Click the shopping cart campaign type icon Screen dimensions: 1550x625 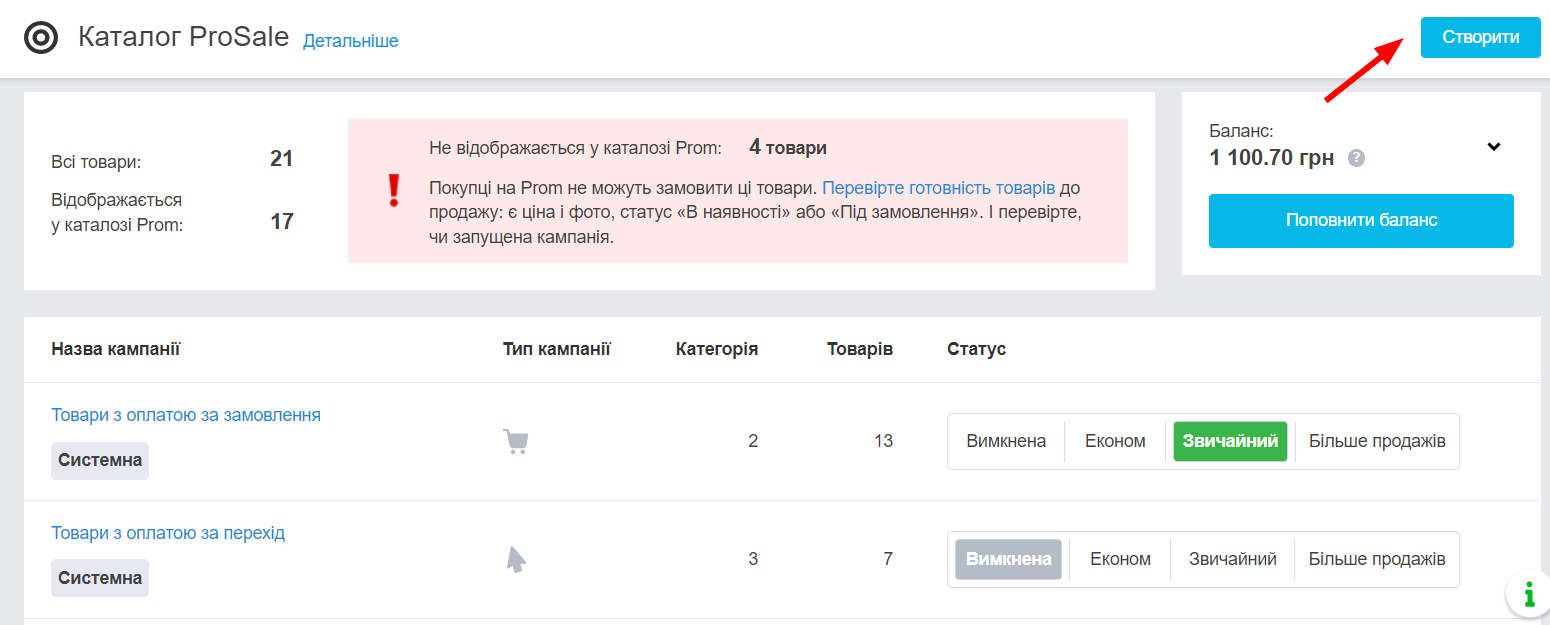coord(515,441)
